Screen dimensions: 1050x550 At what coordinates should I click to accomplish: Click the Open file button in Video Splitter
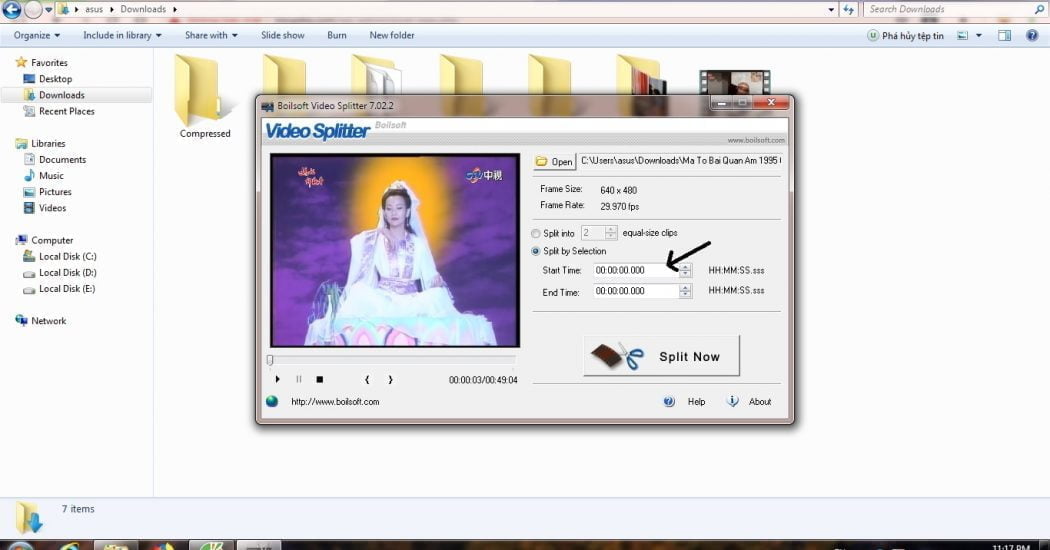[554, 161]
